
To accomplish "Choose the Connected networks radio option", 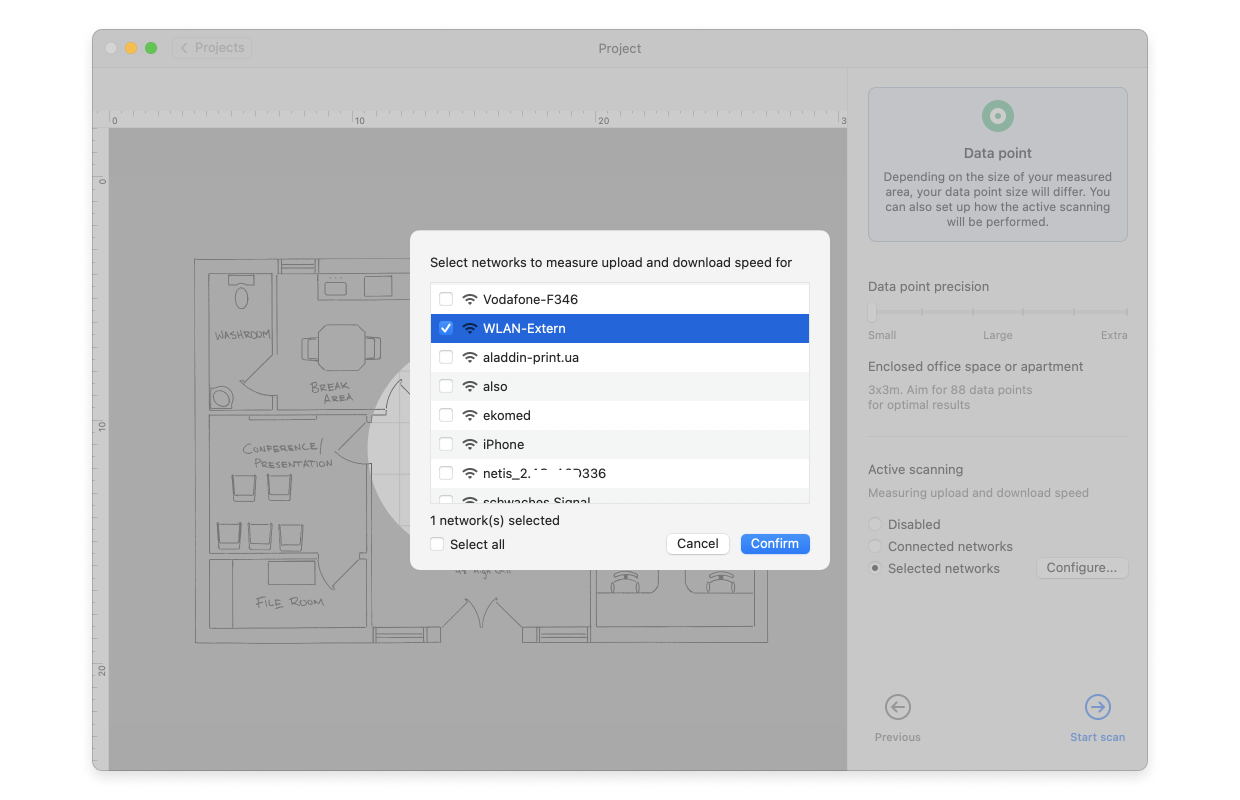I will tap(875, 546).
